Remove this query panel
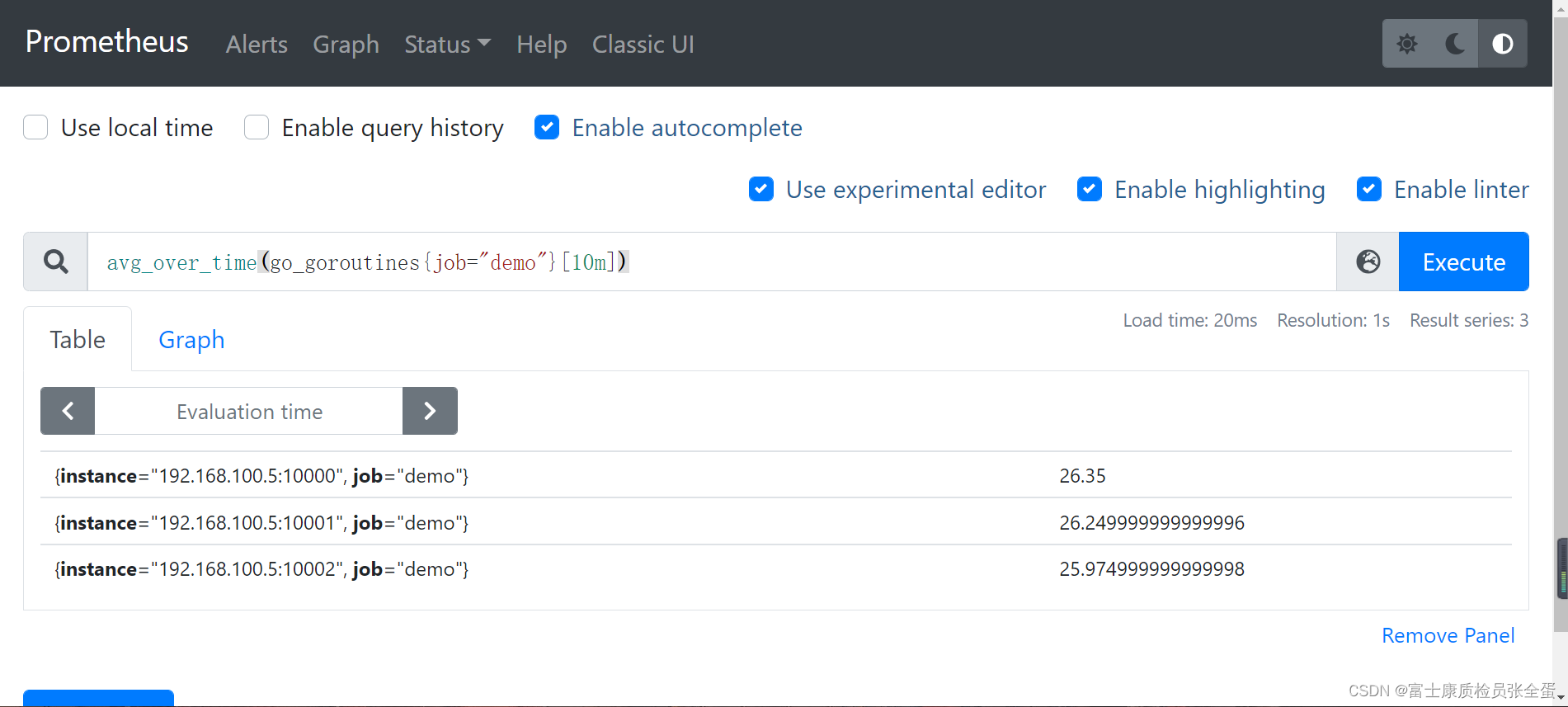 1448,635
